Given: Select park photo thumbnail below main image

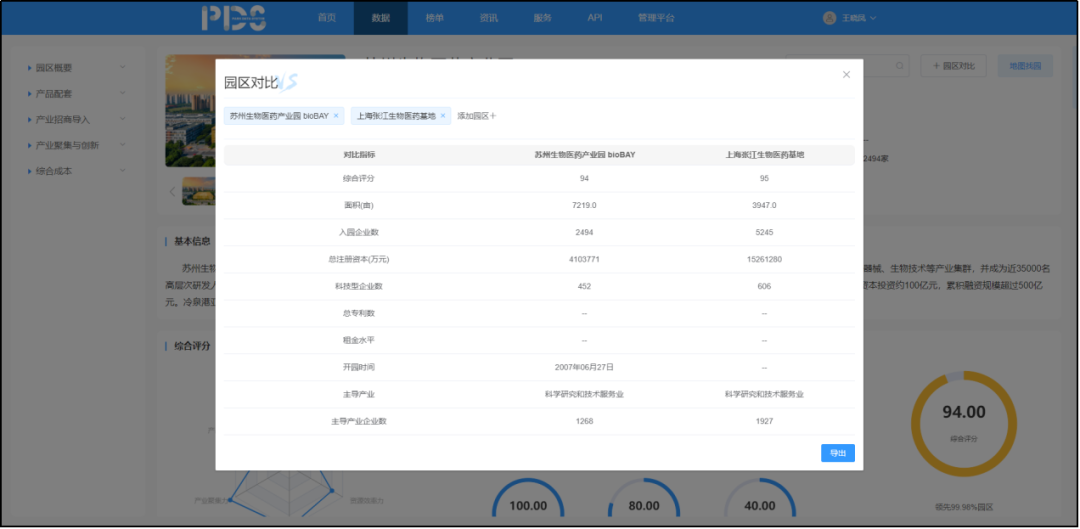Looking at the screenshot, I should point(198,191).
